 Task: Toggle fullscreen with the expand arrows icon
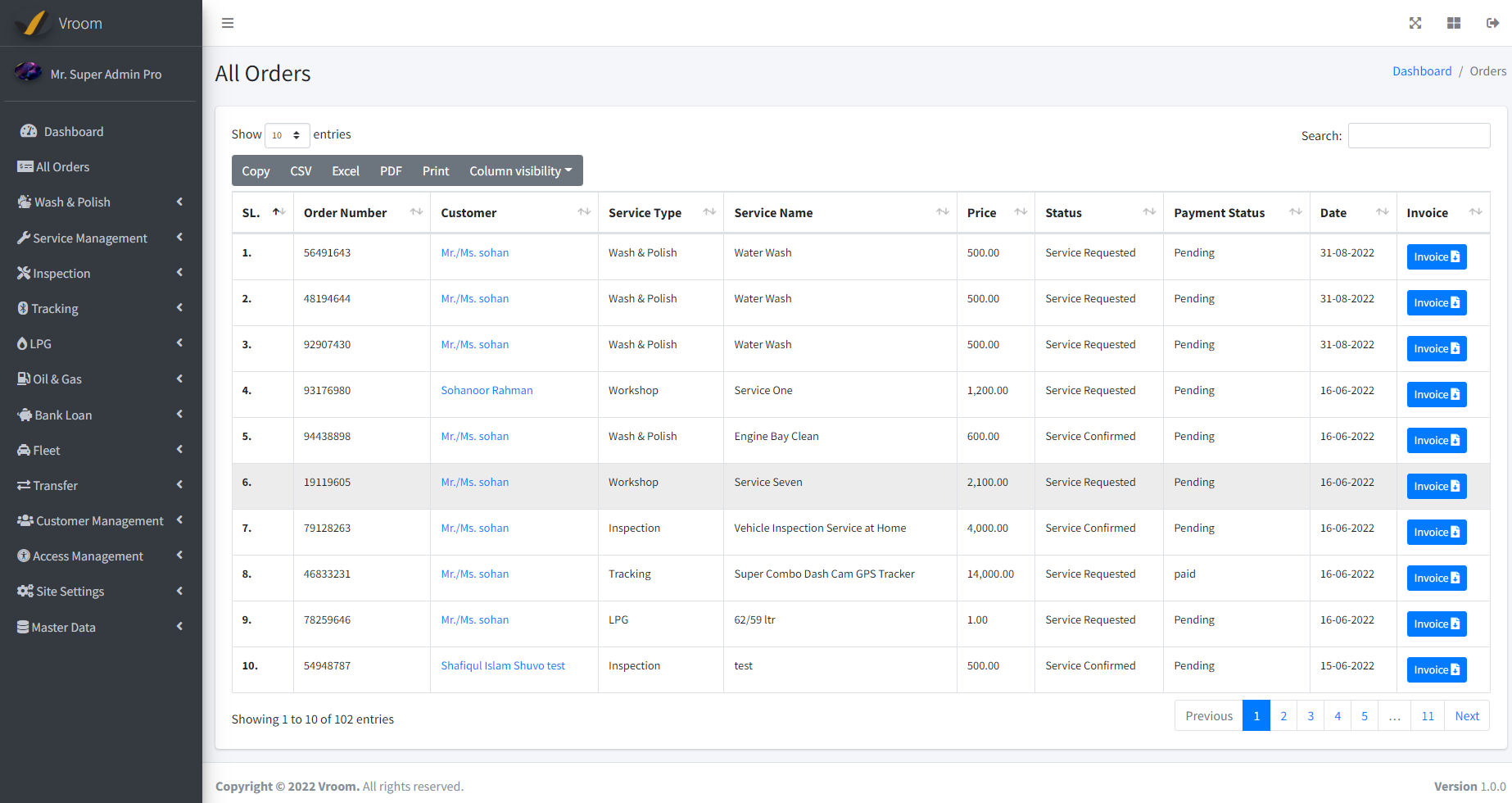tap(1415, 23)
